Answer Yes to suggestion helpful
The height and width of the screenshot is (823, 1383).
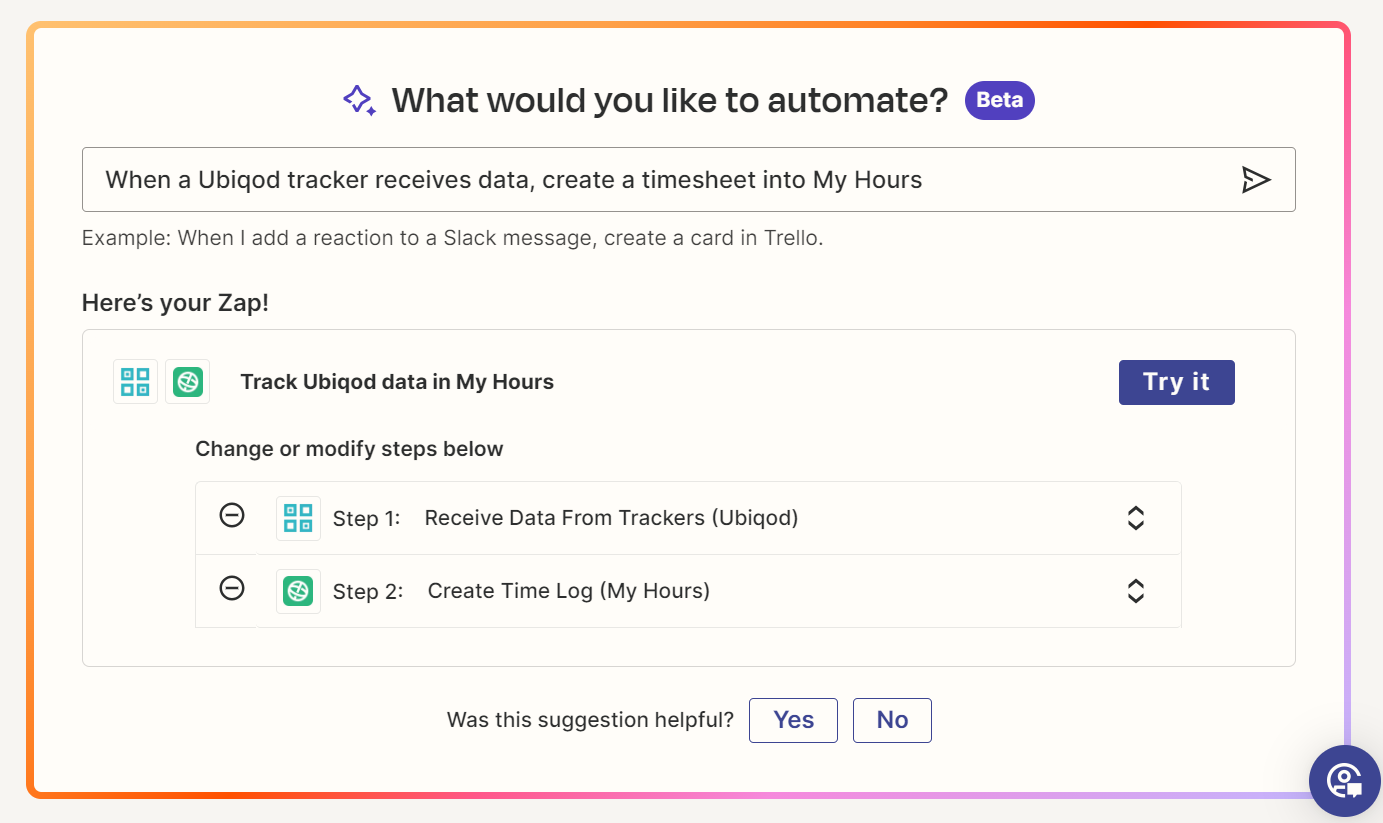(793, 720)
